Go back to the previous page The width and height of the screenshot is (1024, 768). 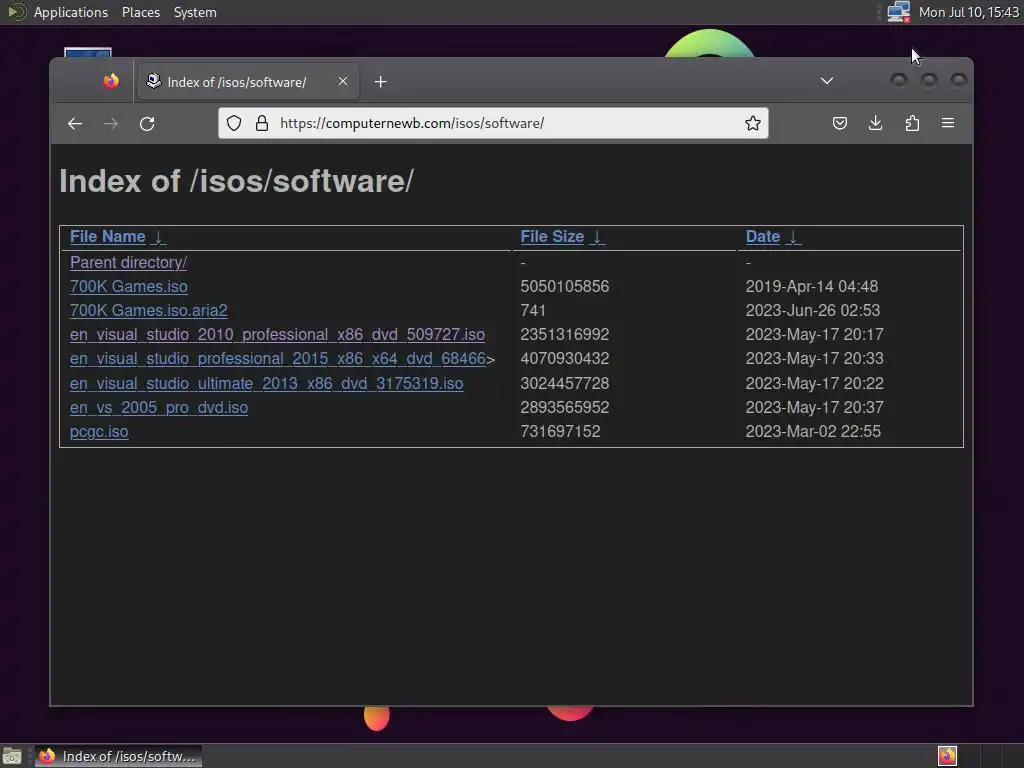click(x=75, y=123)
